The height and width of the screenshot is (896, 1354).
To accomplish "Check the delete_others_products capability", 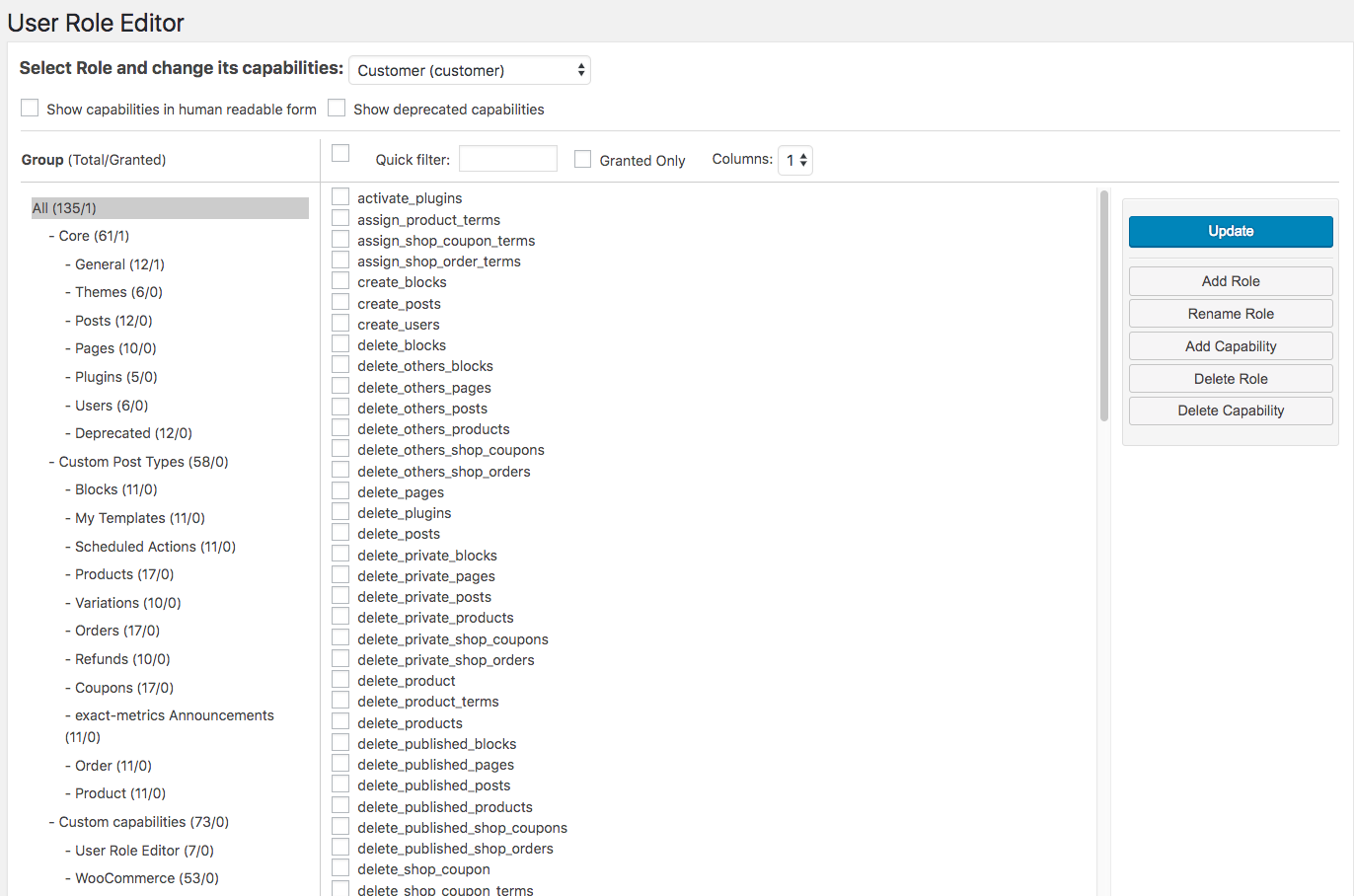I will [x=340, y=427].
